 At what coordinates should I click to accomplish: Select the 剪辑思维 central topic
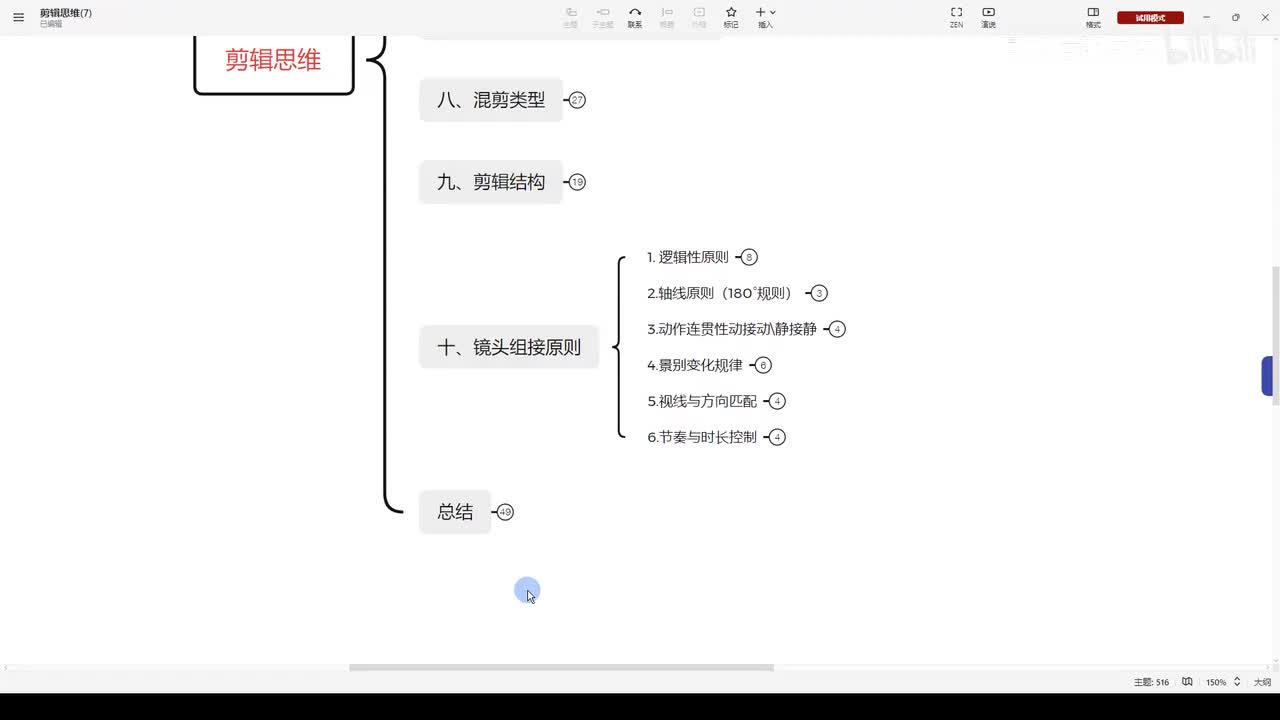tap(273, 60)
